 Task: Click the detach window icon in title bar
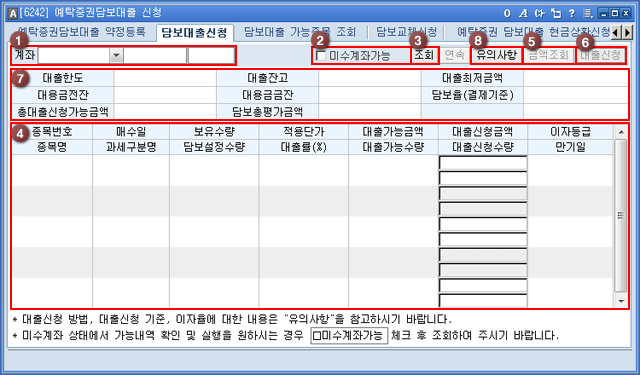[556, 13]
